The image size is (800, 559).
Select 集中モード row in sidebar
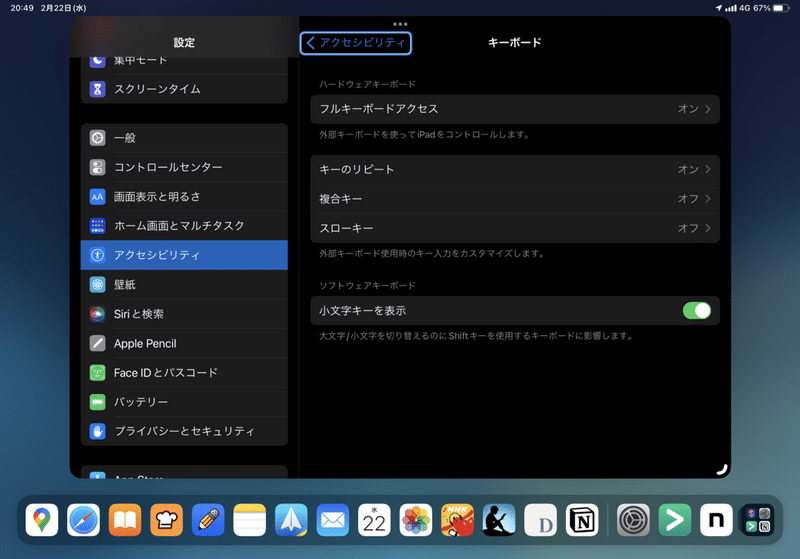coord(184,64)
